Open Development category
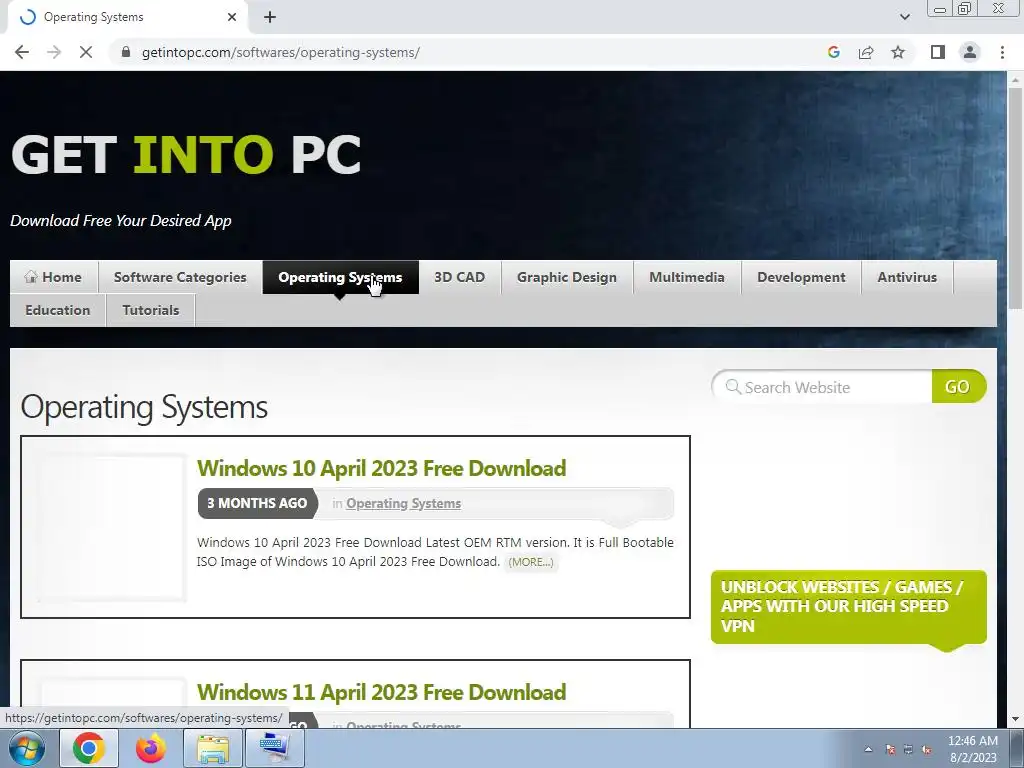The image size is (1024, 768). tap(801, 277)
